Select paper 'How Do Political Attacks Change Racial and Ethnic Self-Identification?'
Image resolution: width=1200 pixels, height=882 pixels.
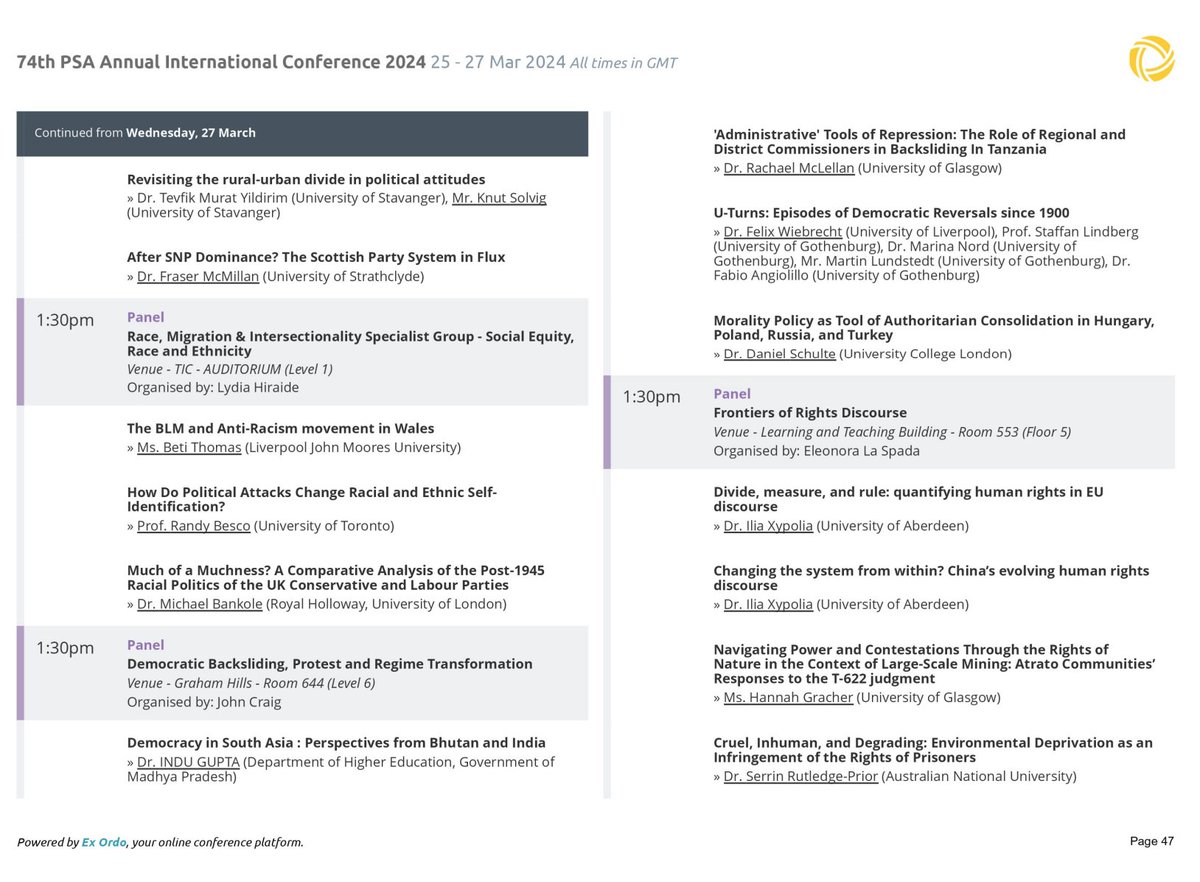pos(312,500)
